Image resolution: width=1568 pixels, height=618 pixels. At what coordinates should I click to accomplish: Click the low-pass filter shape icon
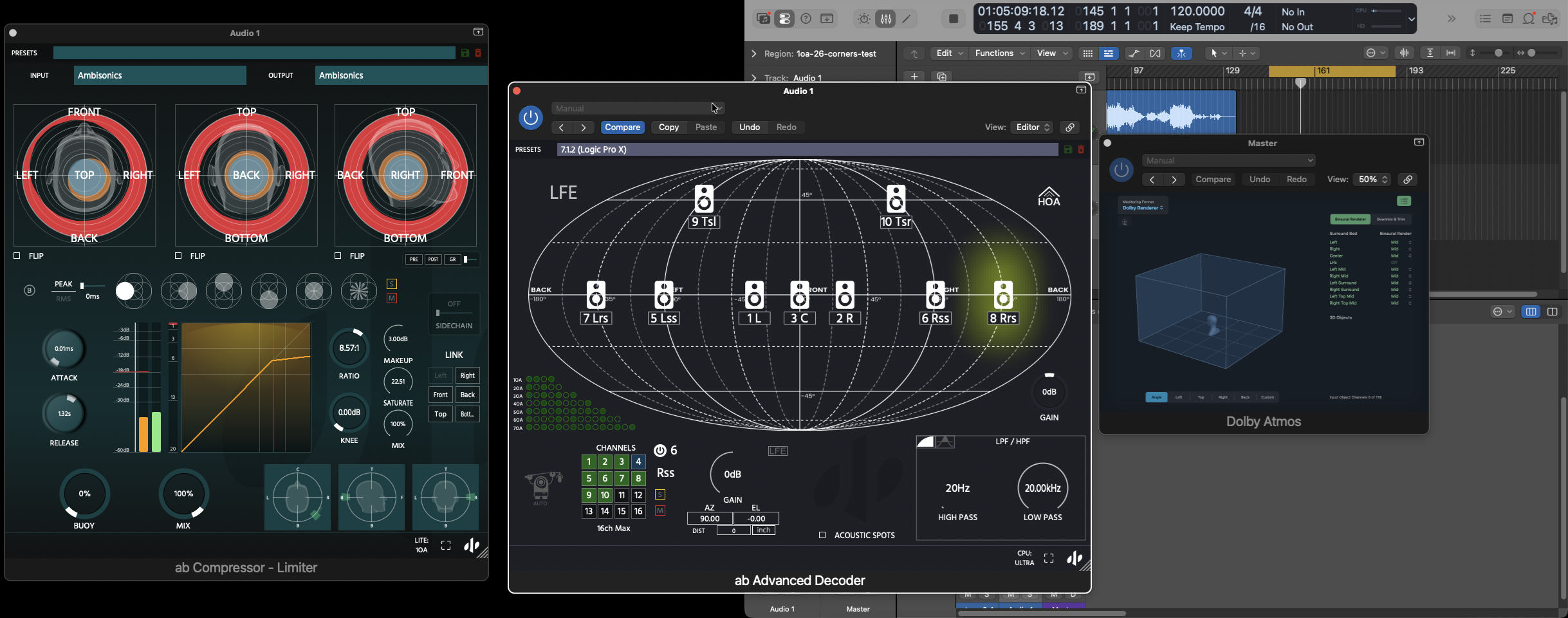pyautogui.click(x=925, y=442)
